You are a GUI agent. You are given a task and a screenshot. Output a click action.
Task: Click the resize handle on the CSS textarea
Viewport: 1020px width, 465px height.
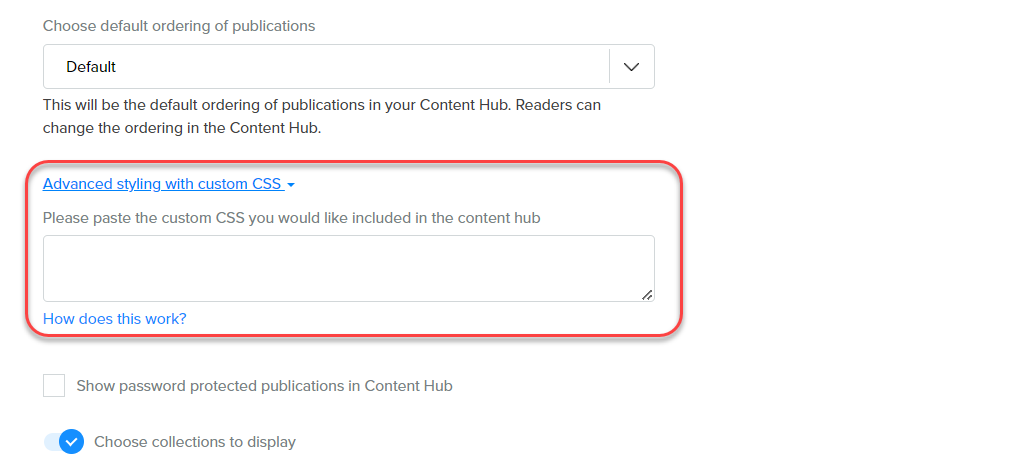click(x=647, y=294)
